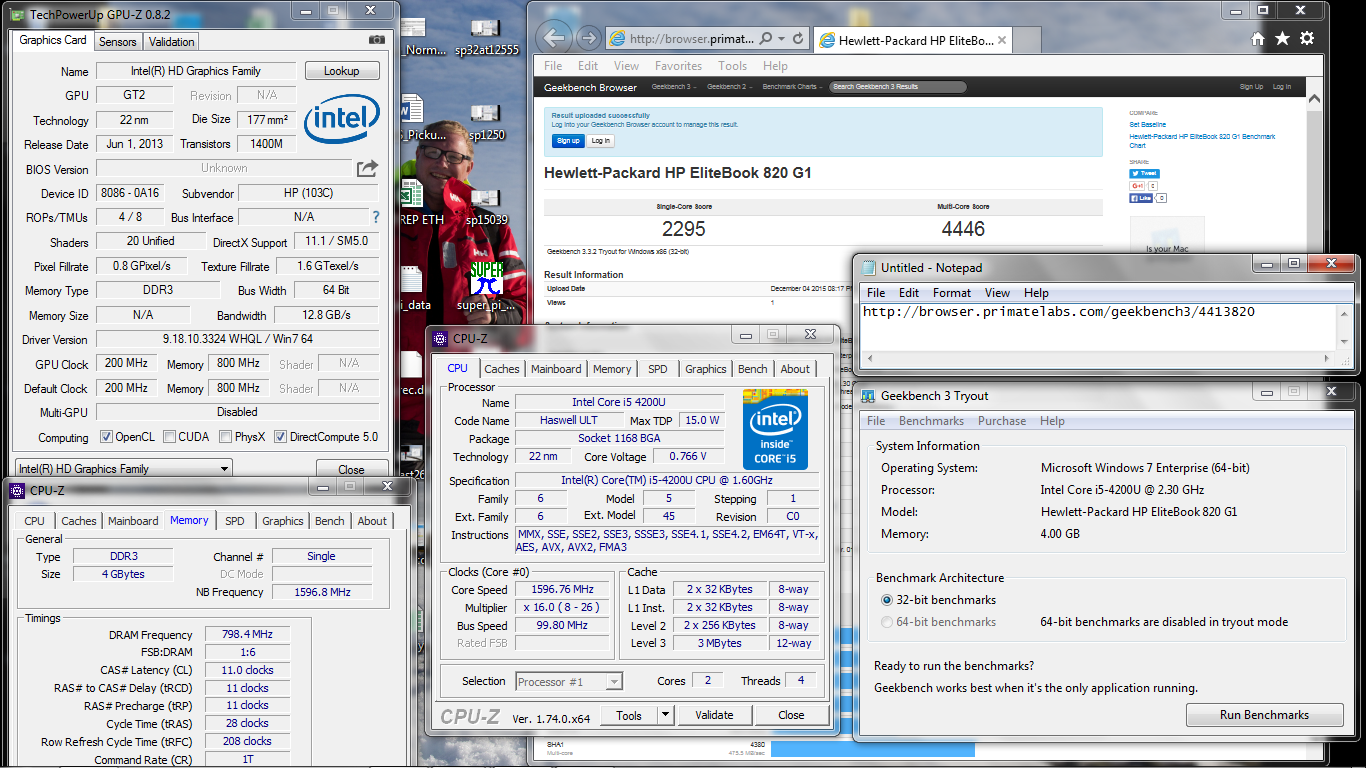Open the Benchmarks menu in Geekbench 3 Tryout
Image resolution: width=1366 pixels, height=768 pixels.
tap(931, 421)
